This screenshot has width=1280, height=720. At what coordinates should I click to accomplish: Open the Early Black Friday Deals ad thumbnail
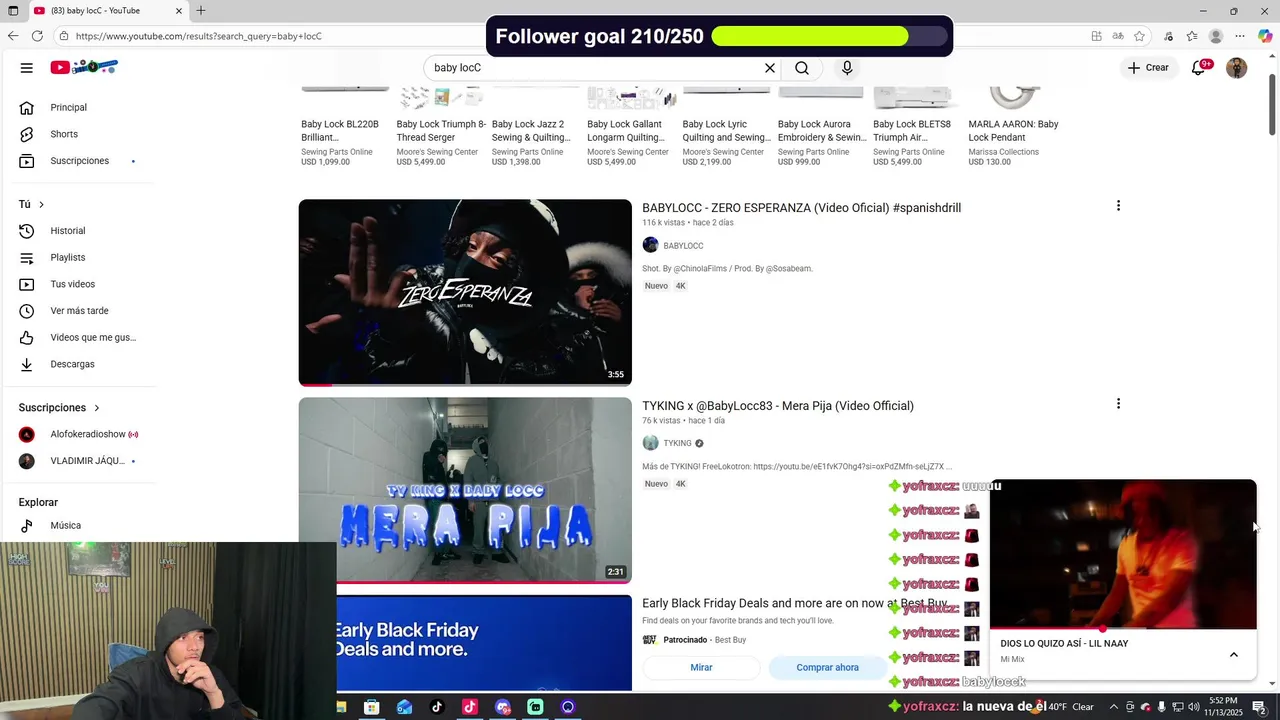[x=484, y=643]
